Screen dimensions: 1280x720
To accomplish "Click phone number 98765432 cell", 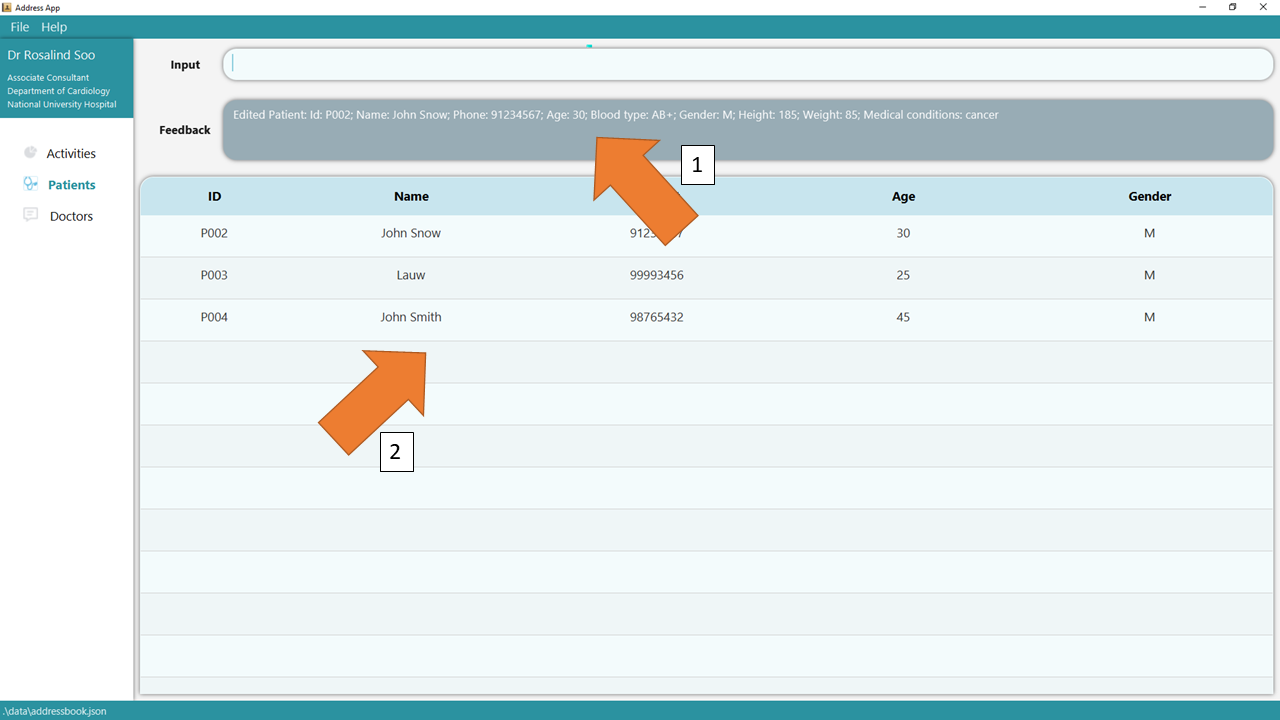I will (656, 317).
